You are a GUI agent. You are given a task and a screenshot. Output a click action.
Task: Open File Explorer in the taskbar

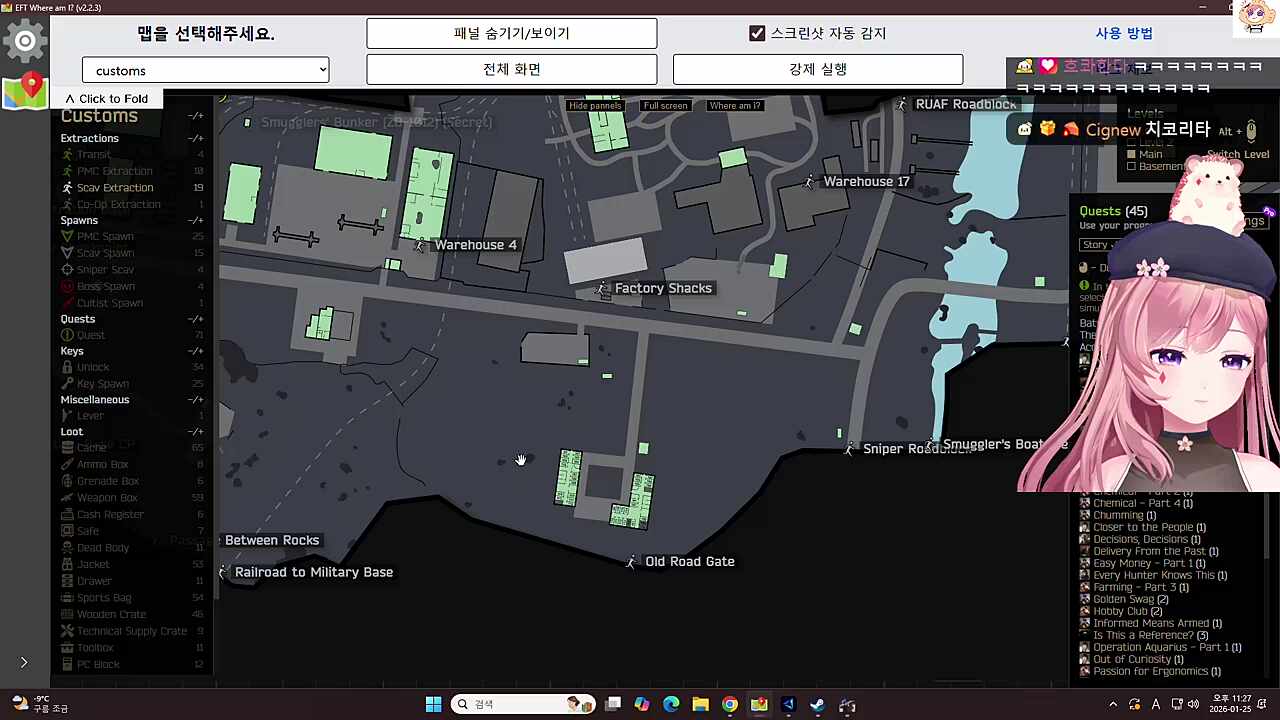(700, 705)
